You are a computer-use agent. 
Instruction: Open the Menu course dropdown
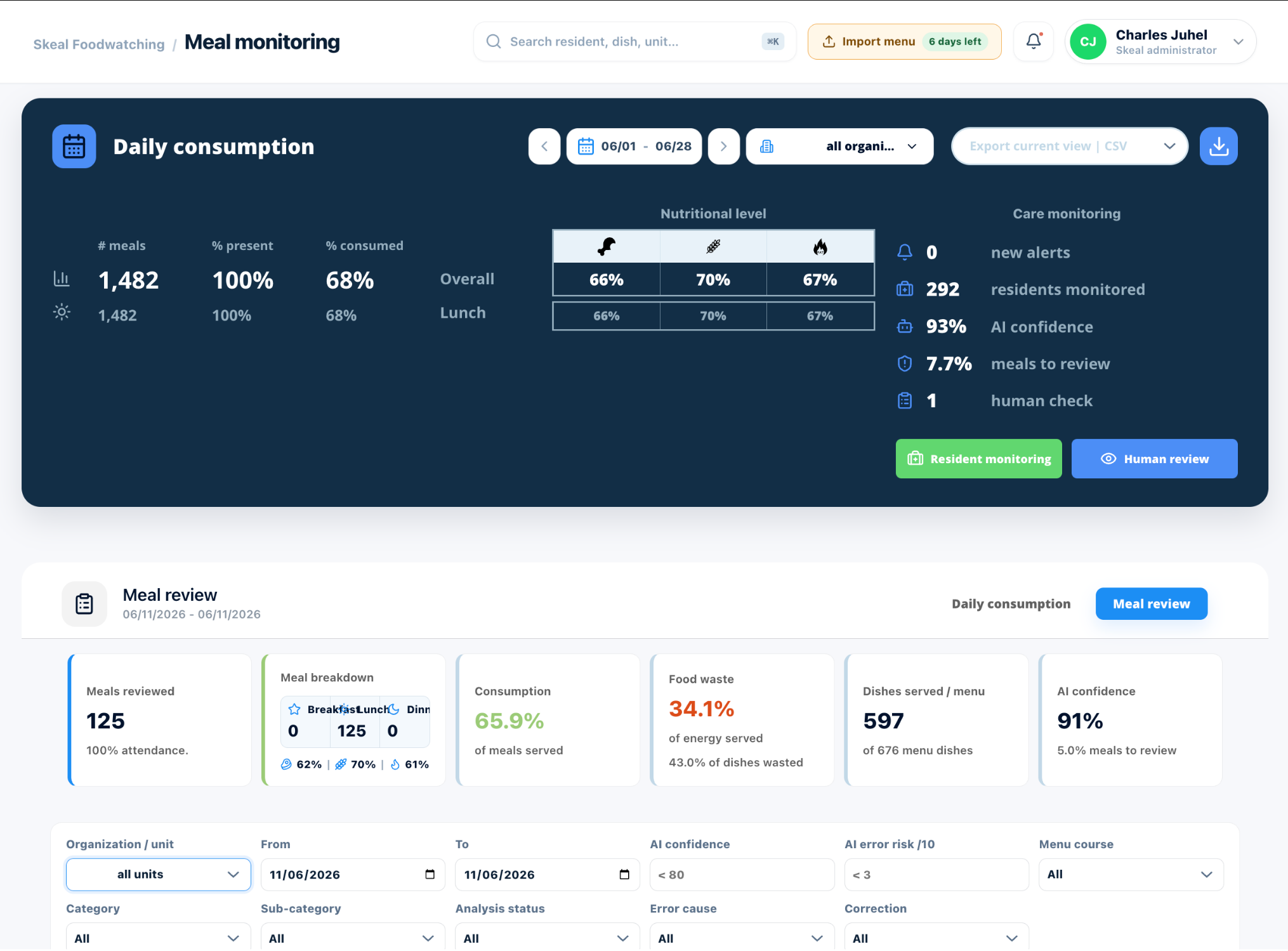coord(1131,875)
